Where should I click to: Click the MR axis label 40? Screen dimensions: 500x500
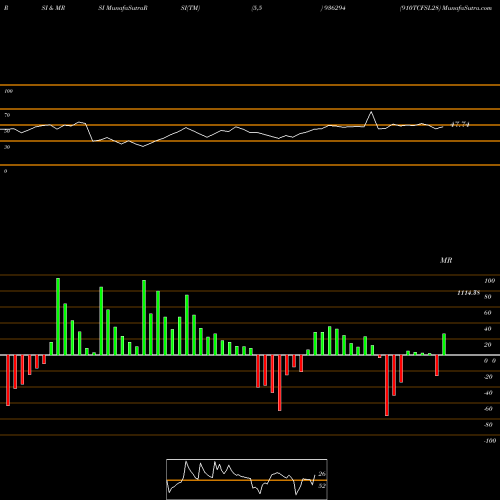coord(488,329)
